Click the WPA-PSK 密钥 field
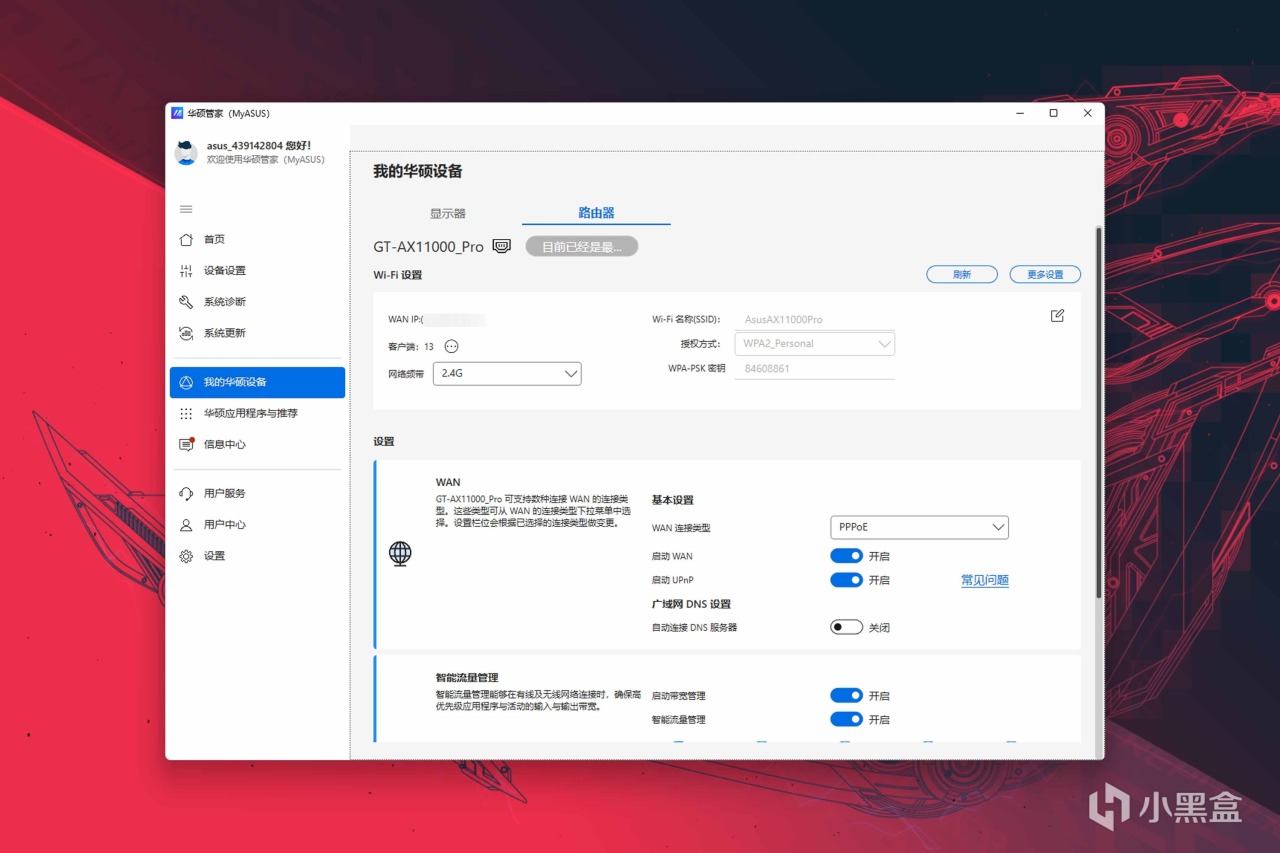1280x853 pixels. (814, 368)
